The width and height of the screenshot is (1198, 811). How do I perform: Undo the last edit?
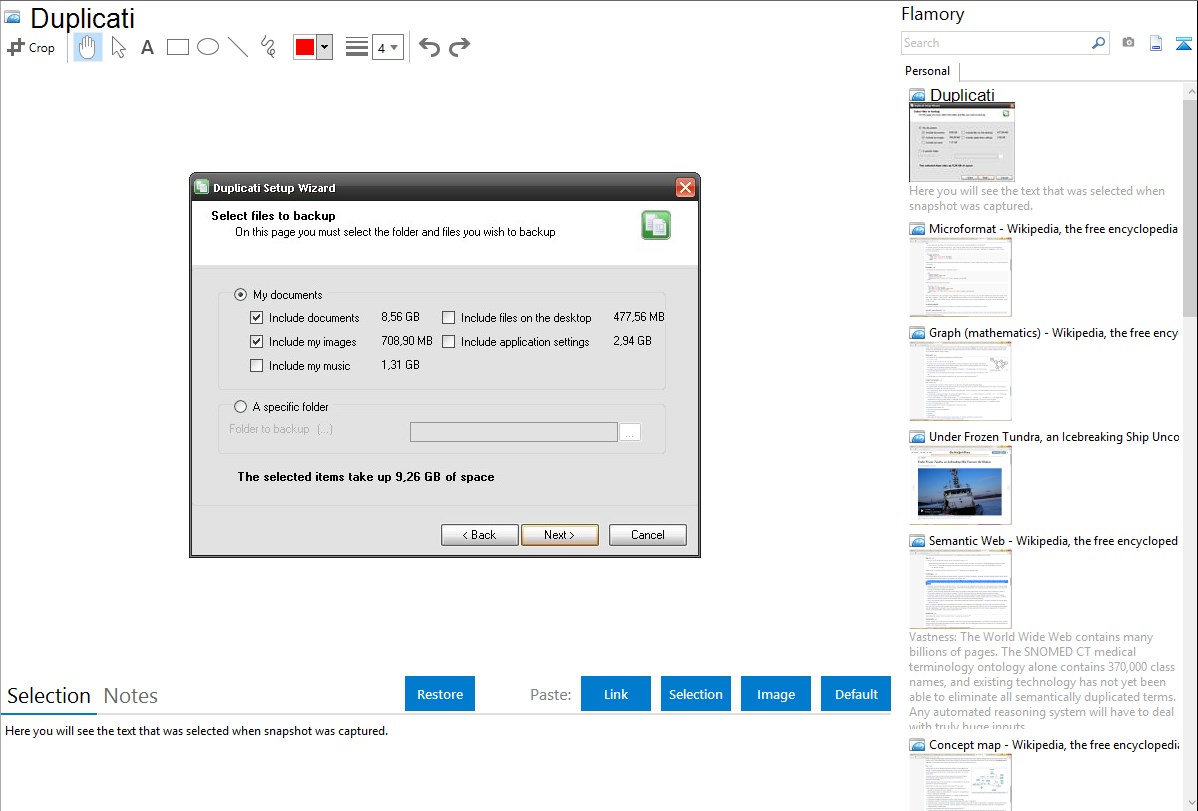click(429, 47)
